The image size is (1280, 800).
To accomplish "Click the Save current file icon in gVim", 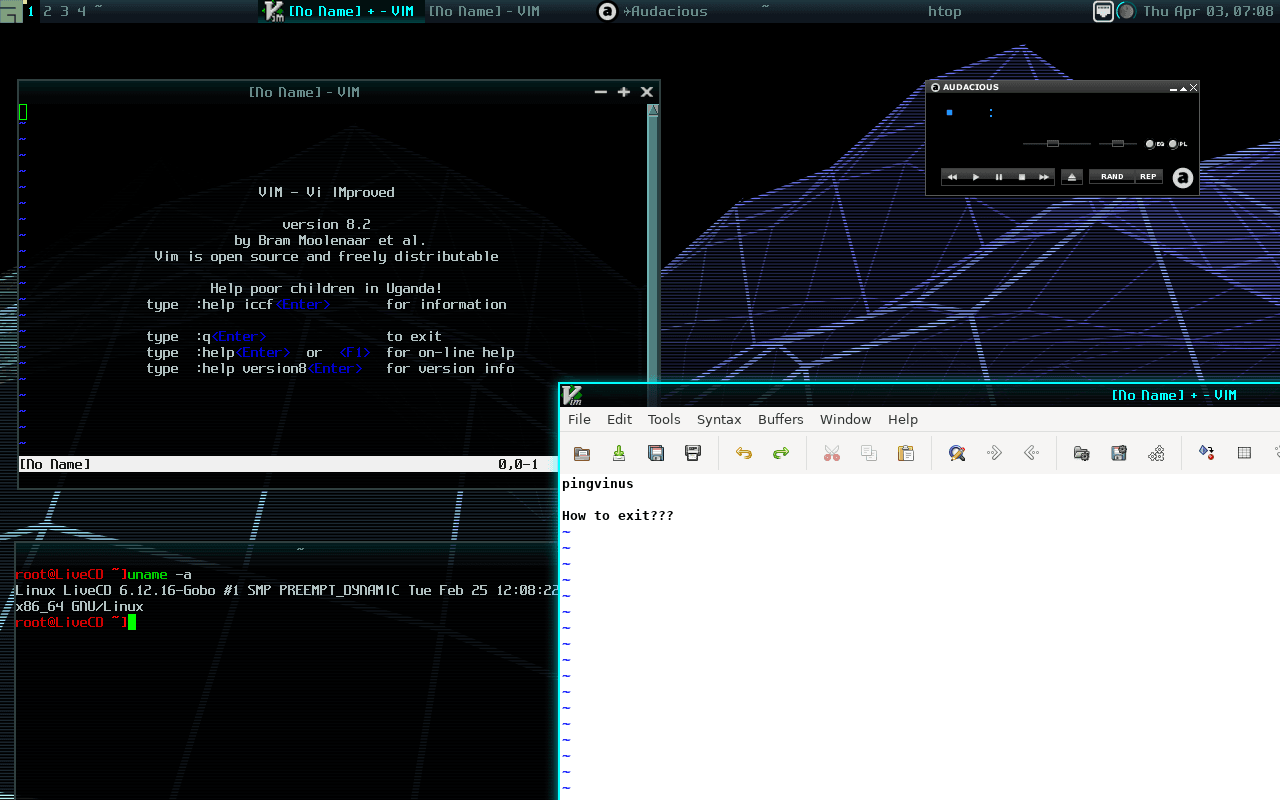I will point(619,453).
